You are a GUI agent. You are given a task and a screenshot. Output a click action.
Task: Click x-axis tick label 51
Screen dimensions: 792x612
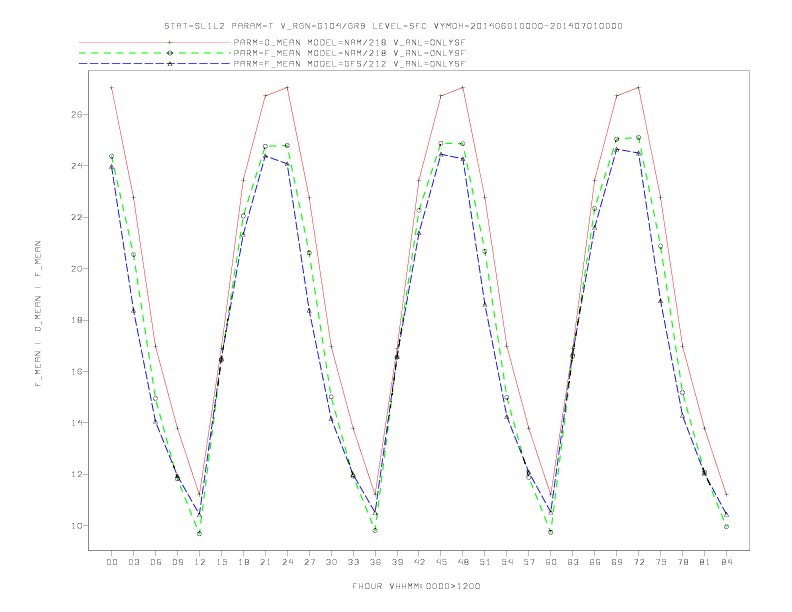pos(485,562)
